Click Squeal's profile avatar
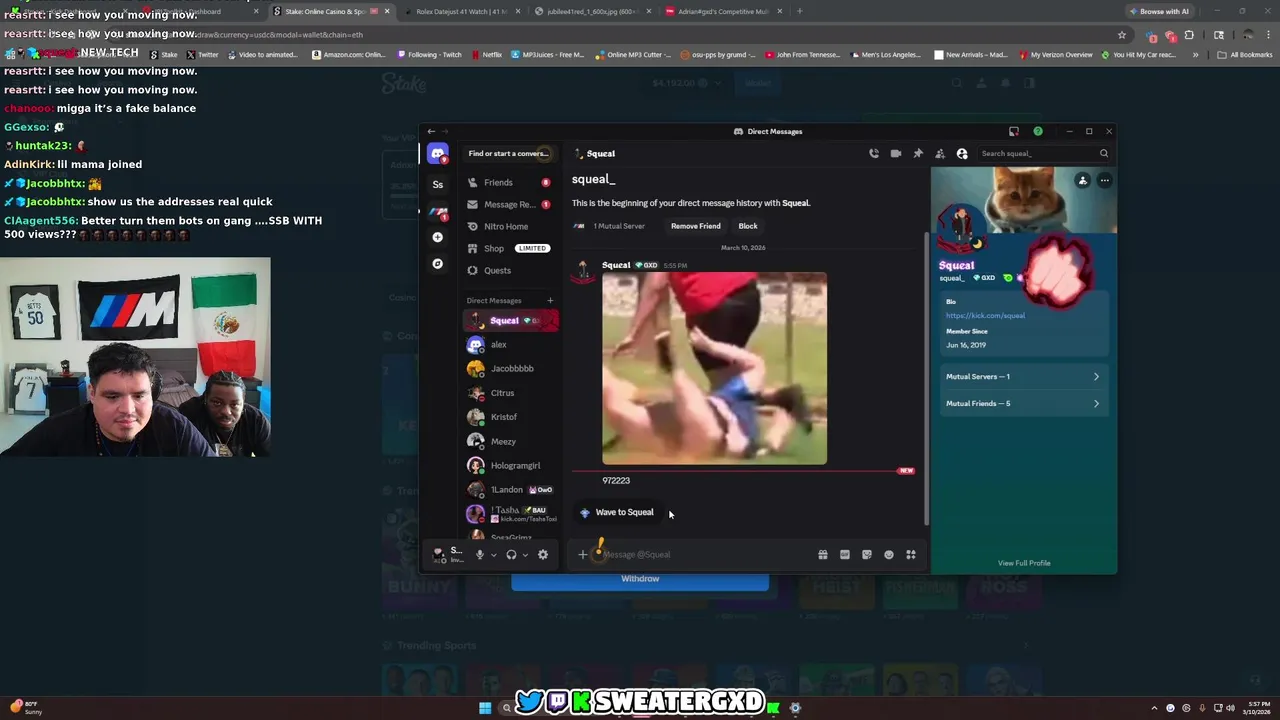The width and height of the screenshot is (1280, 720). point(962,229)
